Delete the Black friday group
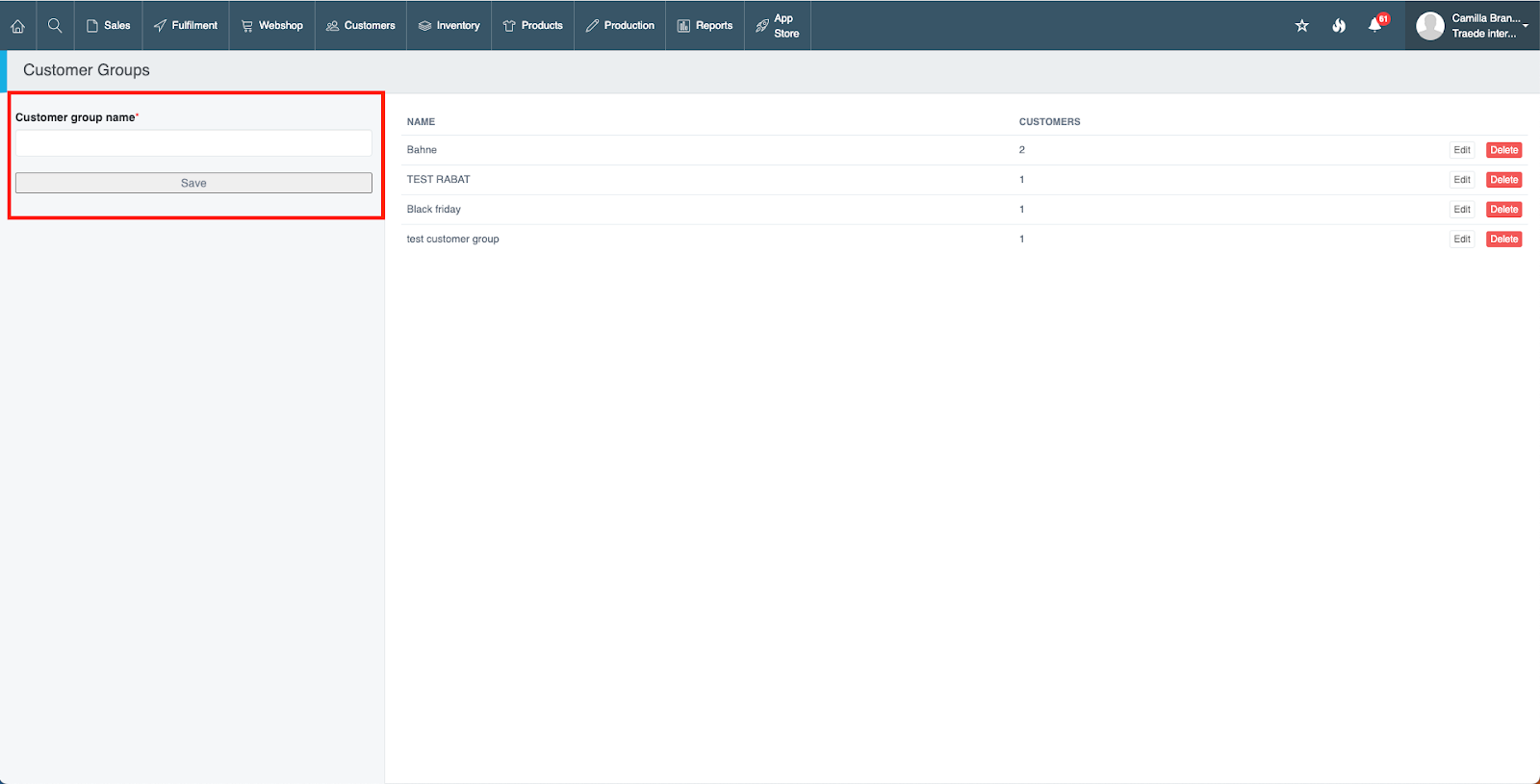 1503,210
